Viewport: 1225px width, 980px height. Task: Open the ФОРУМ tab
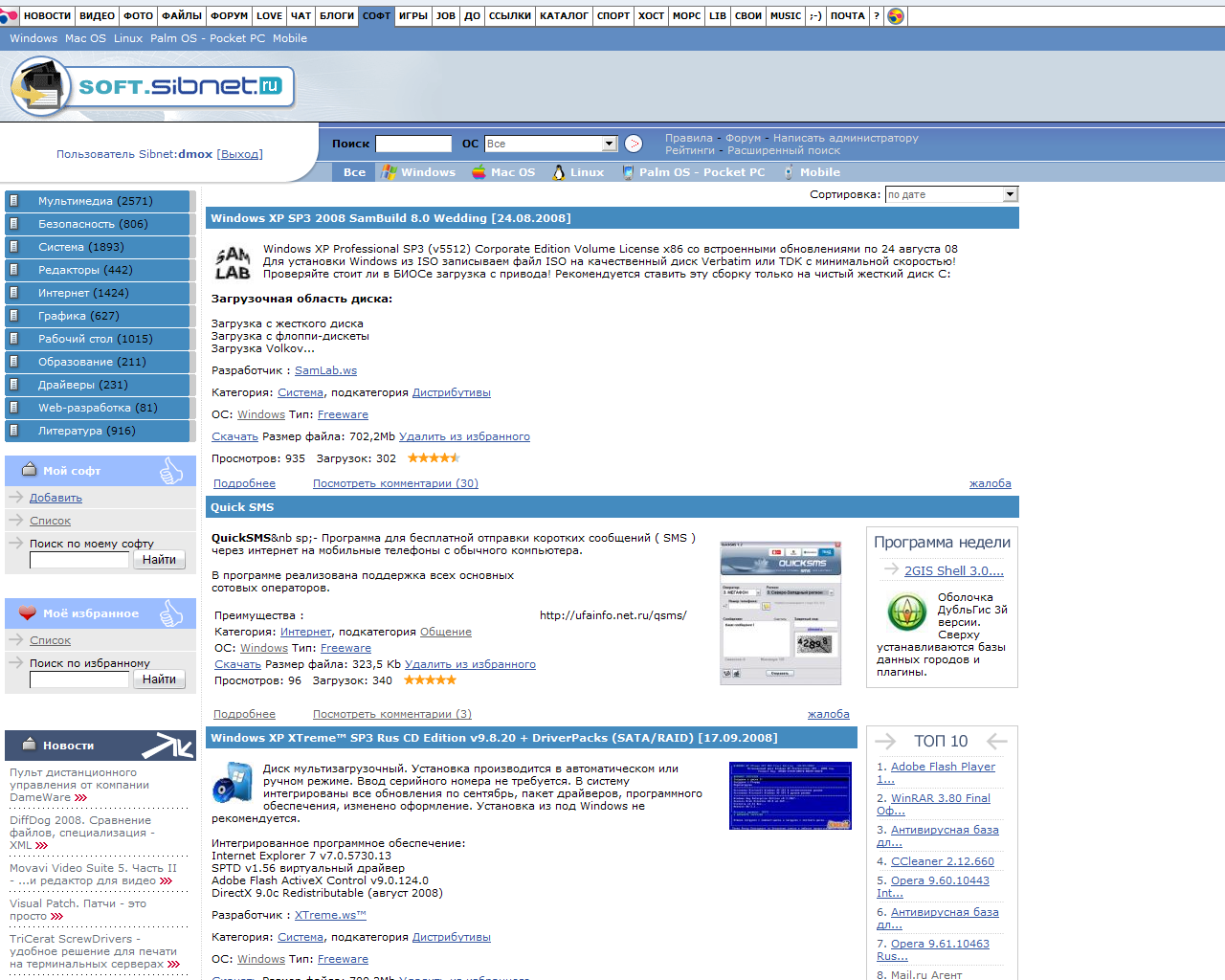229,15
